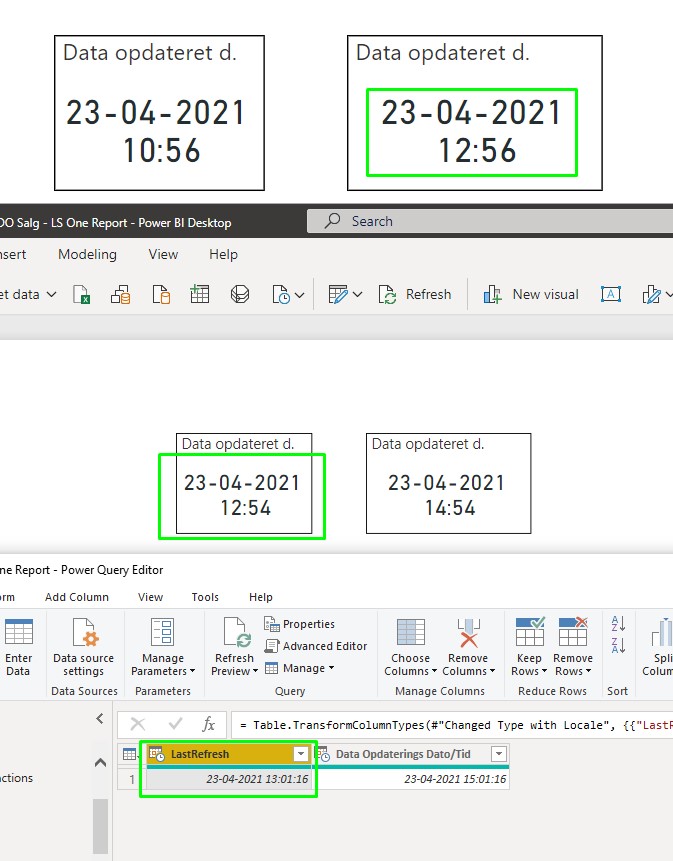The image size is (673, 861).
Task: Collapse the group with up chevron
Action: pyautogui.click(x=100, y=762)
